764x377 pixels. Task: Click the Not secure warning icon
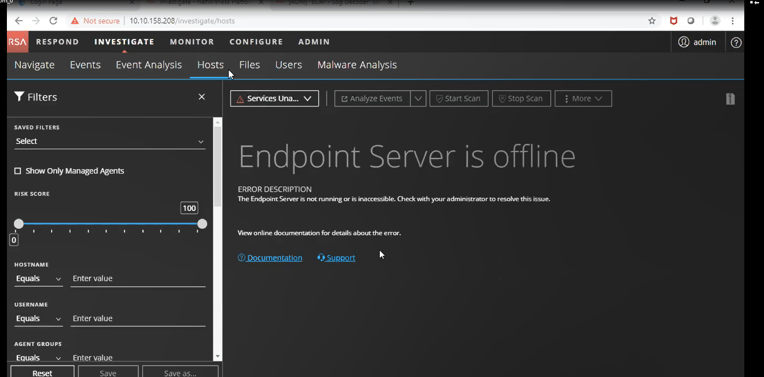(75, 21)
